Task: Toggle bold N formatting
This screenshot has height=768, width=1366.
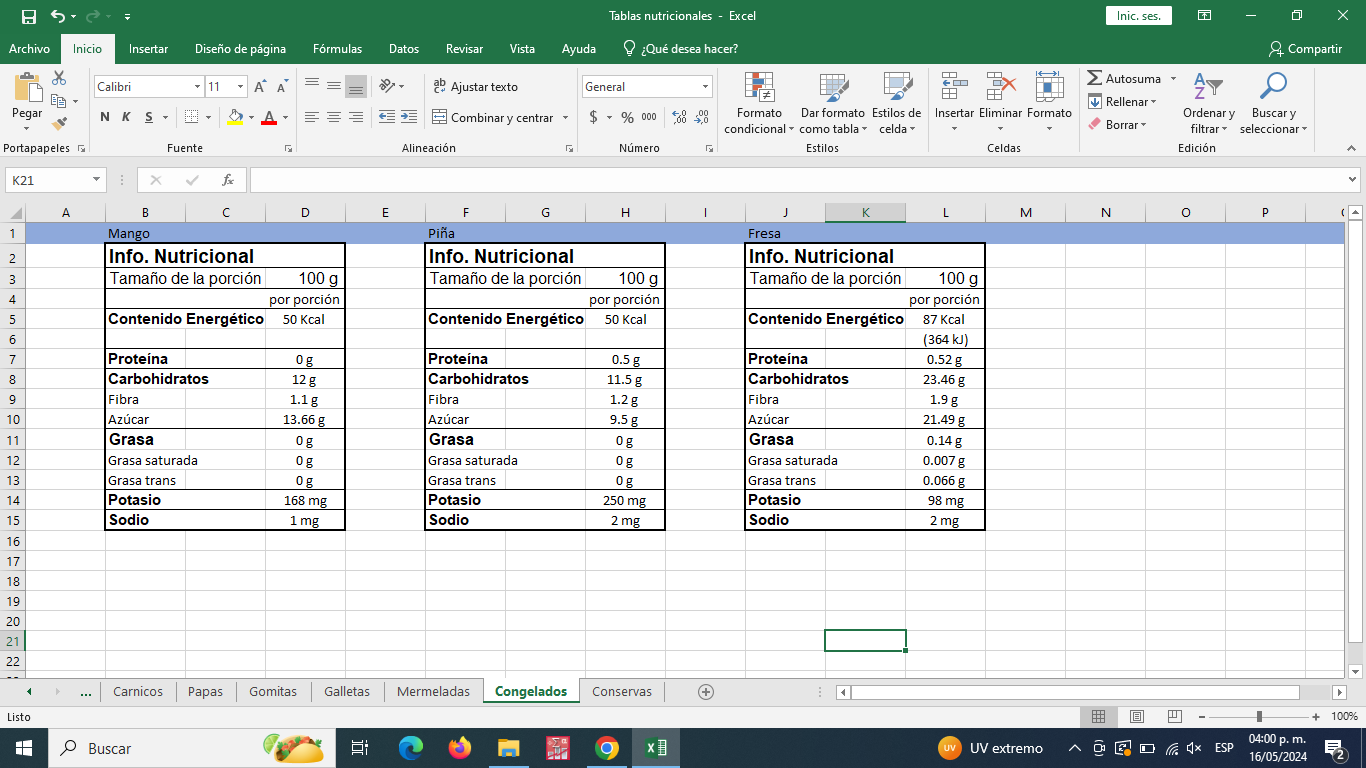Action: click(x=105, y=117)
